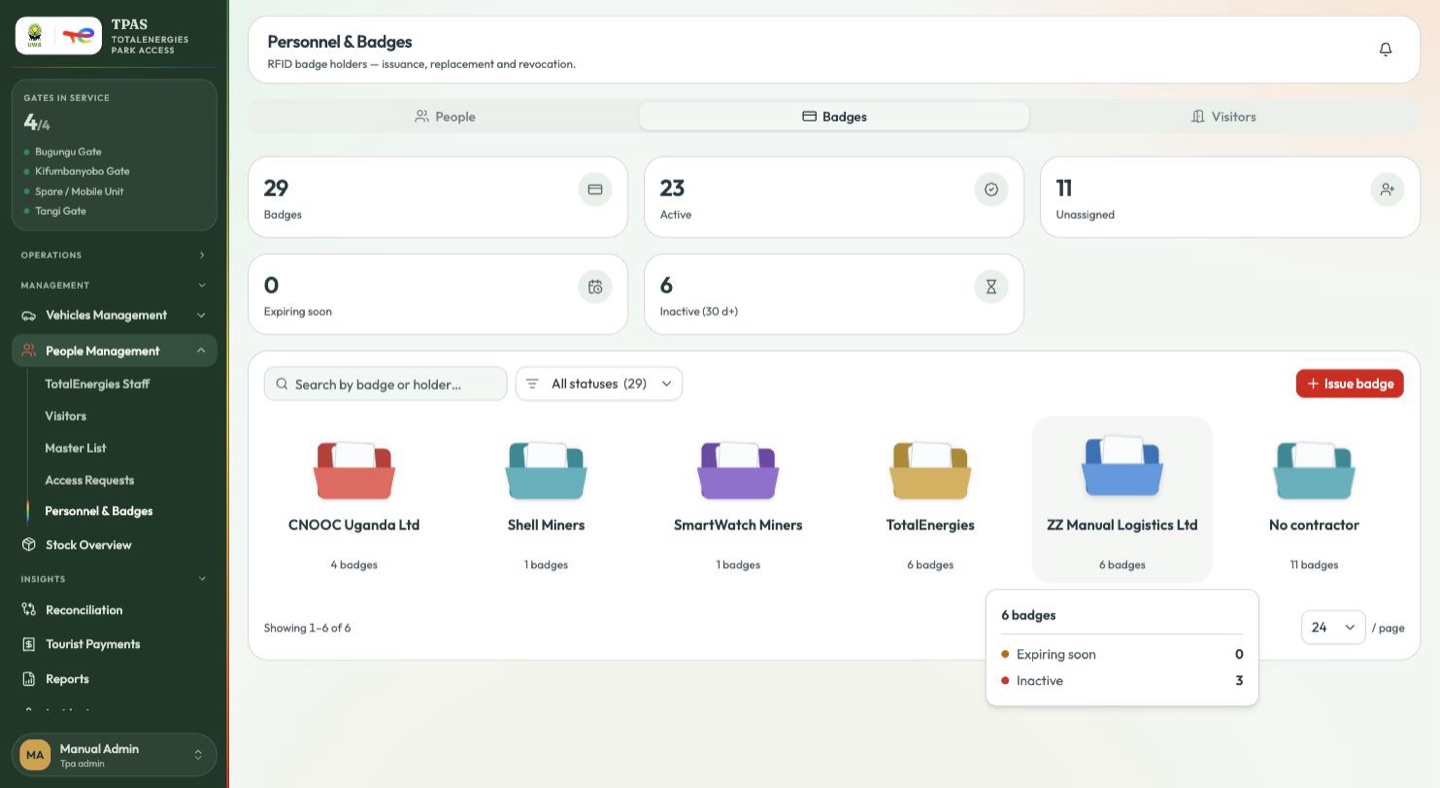Click the Reports document icon
1440x788 pixels.
tap(29, 679)
